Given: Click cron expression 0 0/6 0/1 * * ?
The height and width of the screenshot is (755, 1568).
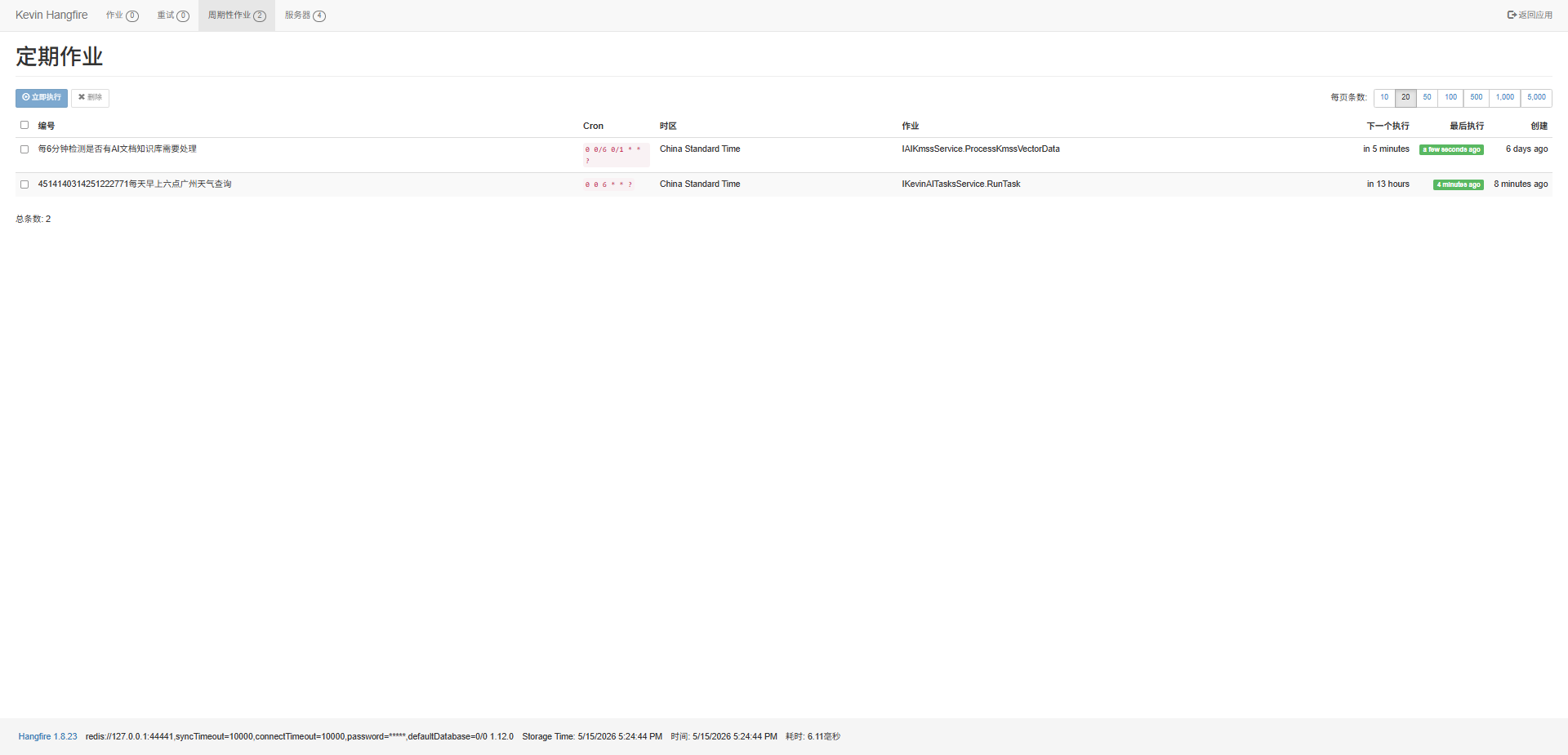Looking at the screenshot, I should click(x=616, y=155).
